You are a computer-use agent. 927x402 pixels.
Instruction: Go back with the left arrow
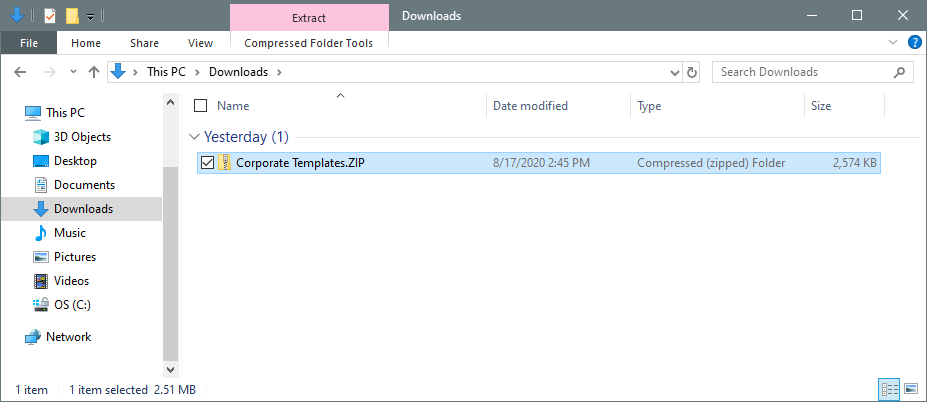(20, 72)
